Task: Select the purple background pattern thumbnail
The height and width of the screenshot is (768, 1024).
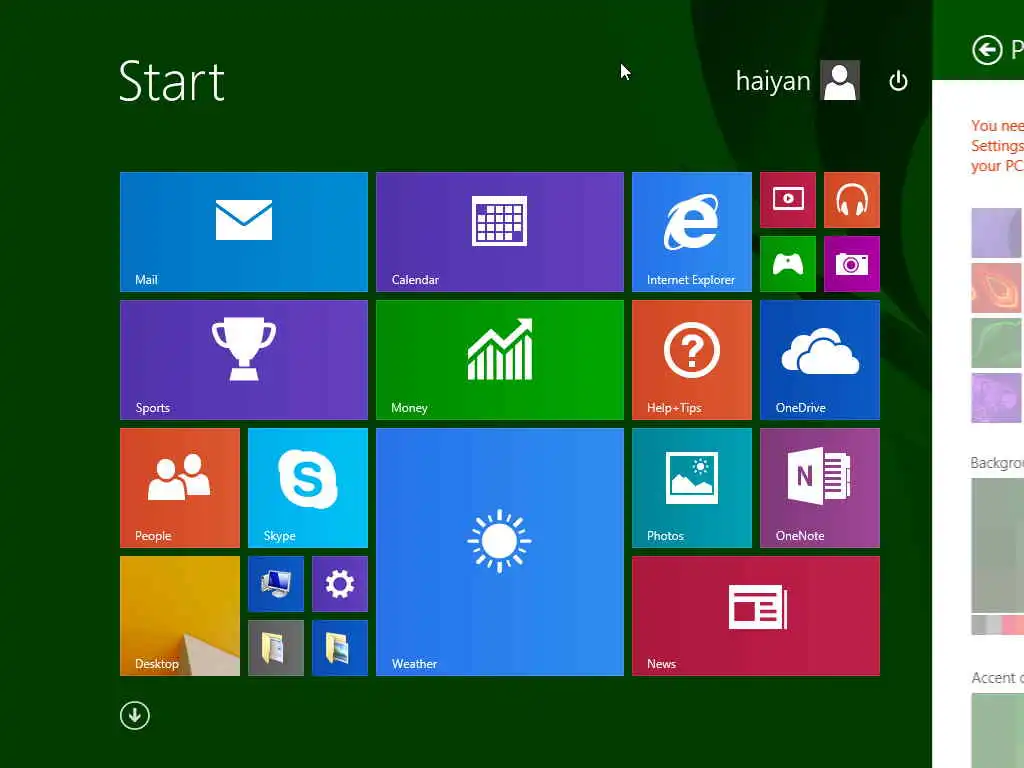Action: 997,232
